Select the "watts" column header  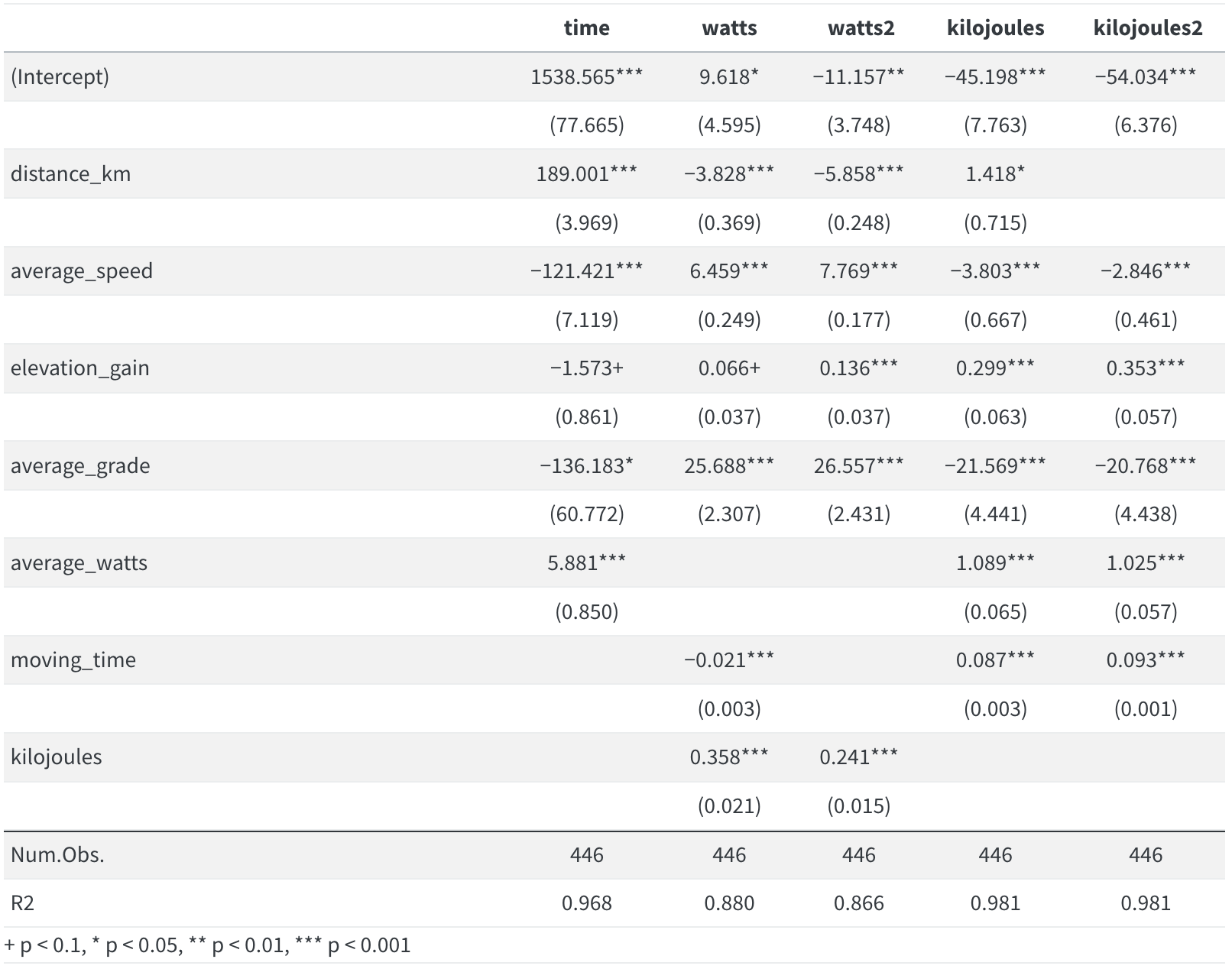tap(729, 28)
